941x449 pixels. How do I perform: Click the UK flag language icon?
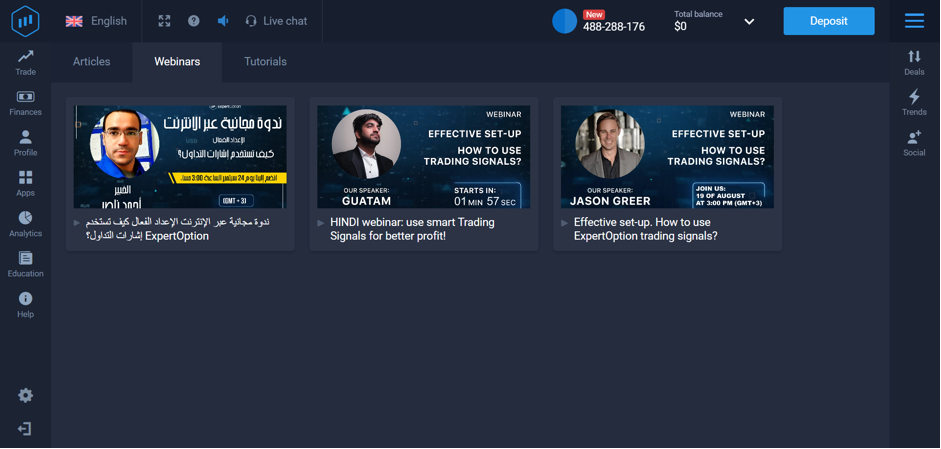[74, 21]
